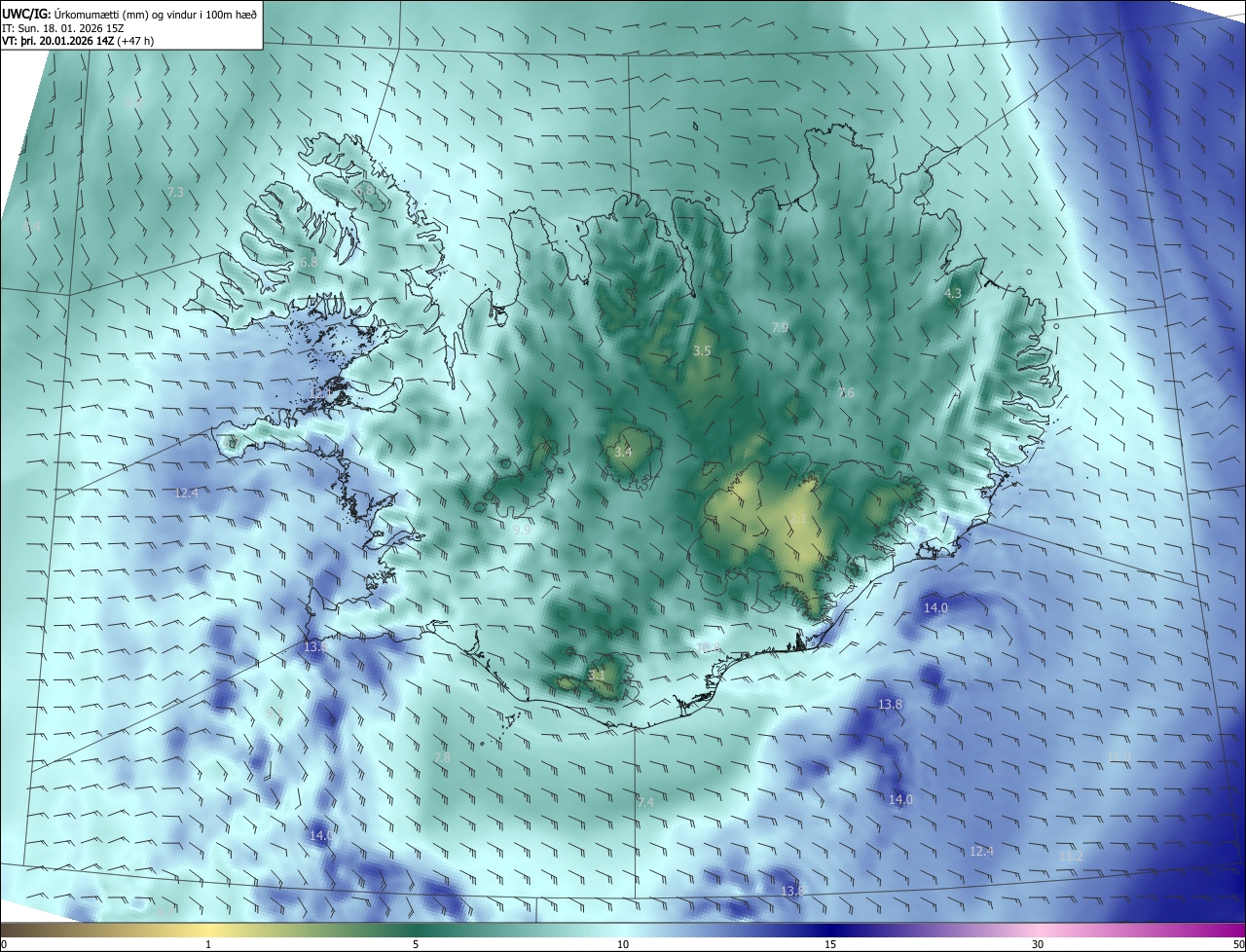Click the "10" tick on the colour scale

pos(623,944)
